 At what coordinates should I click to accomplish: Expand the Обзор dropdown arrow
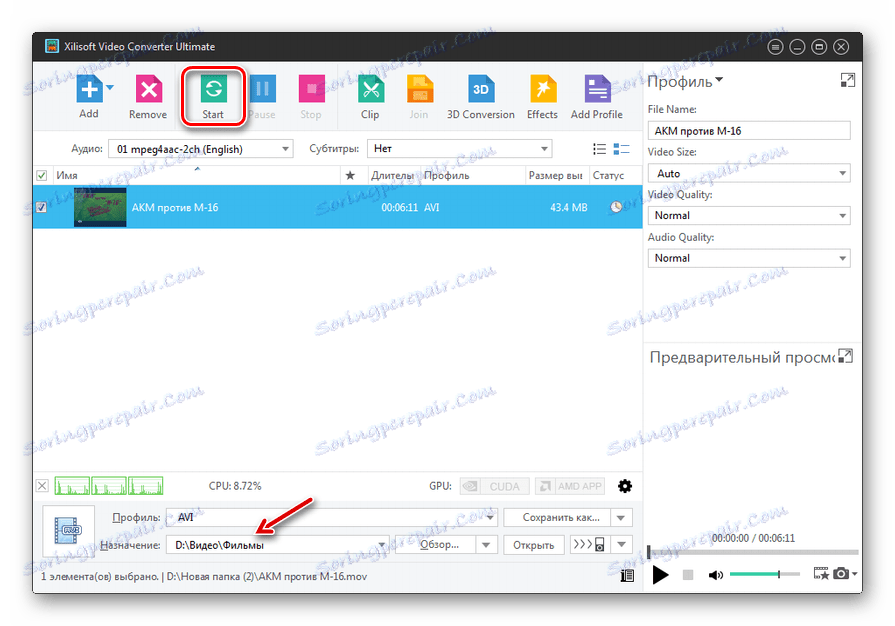(x=486, y=545)
